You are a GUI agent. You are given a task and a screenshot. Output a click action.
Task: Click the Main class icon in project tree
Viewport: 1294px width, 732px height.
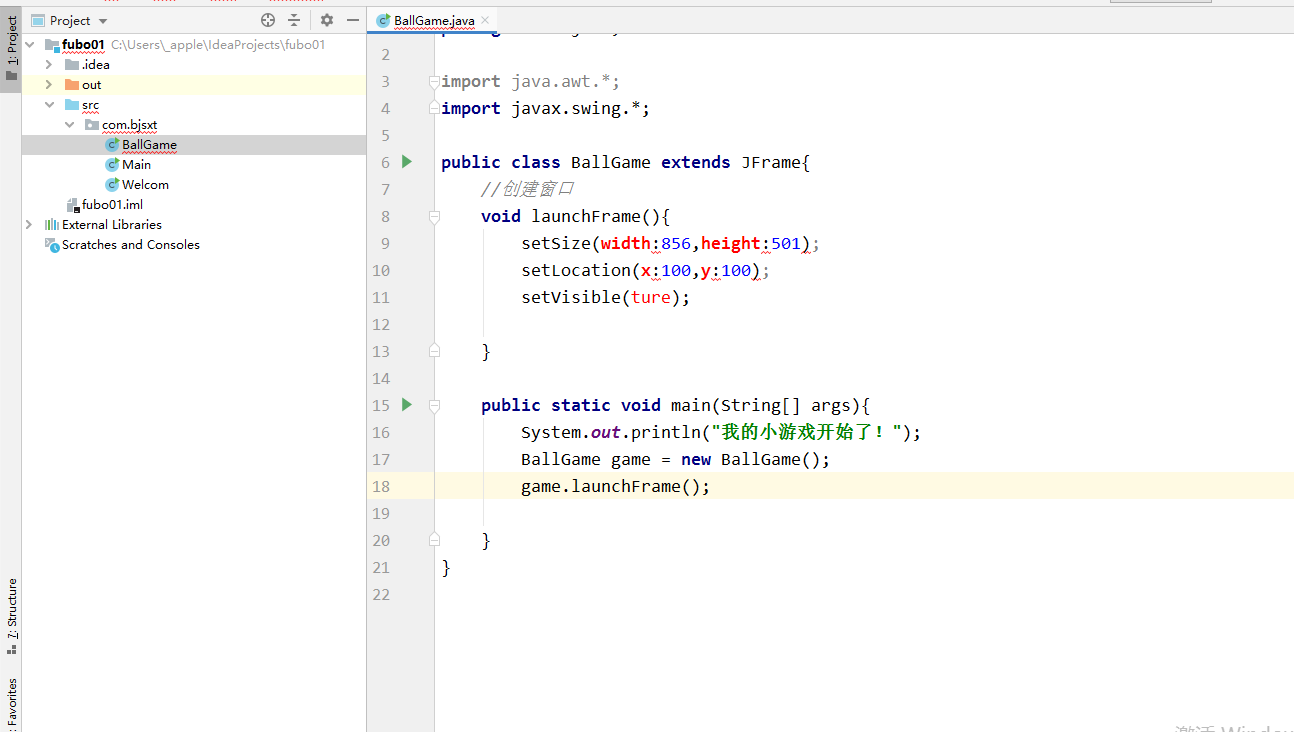112,165
